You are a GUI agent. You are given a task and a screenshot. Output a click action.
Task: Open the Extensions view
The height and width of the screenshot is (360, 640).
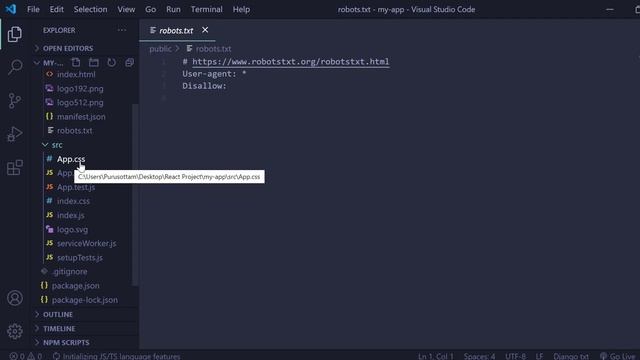15,167
